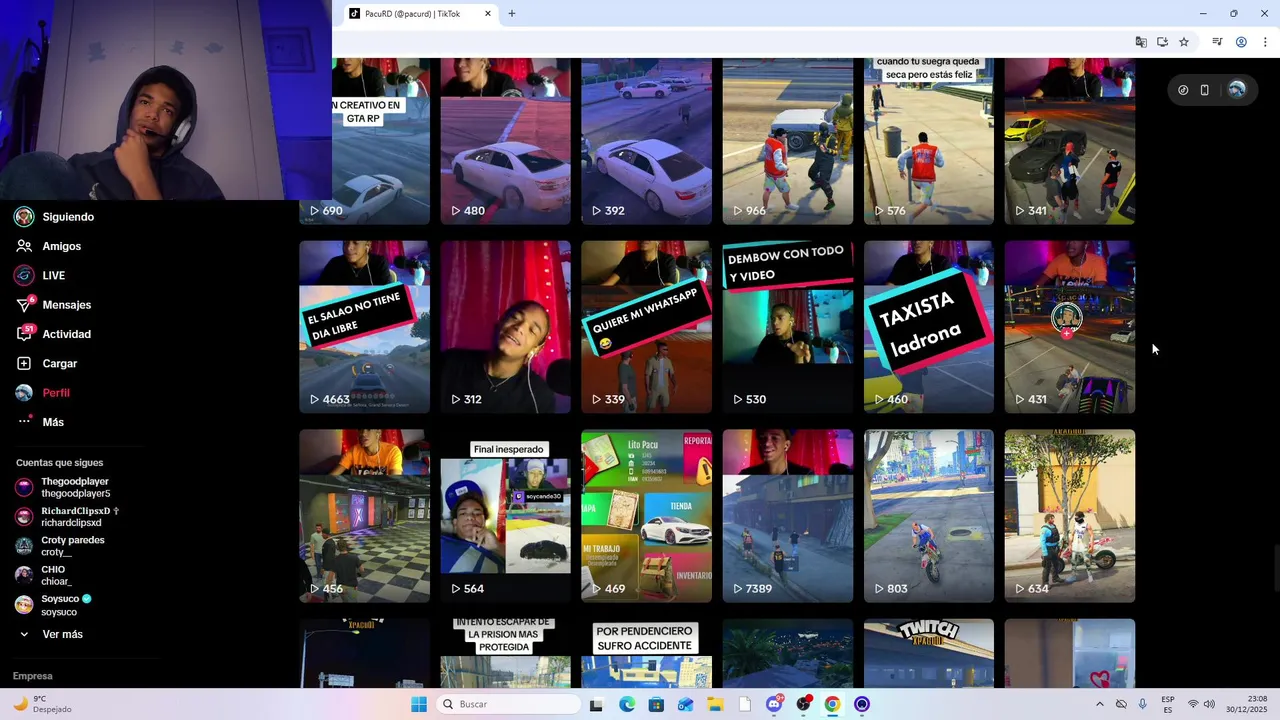Open video with 469 views
This screenshot has height=720, width=1280.
(647, 516)
